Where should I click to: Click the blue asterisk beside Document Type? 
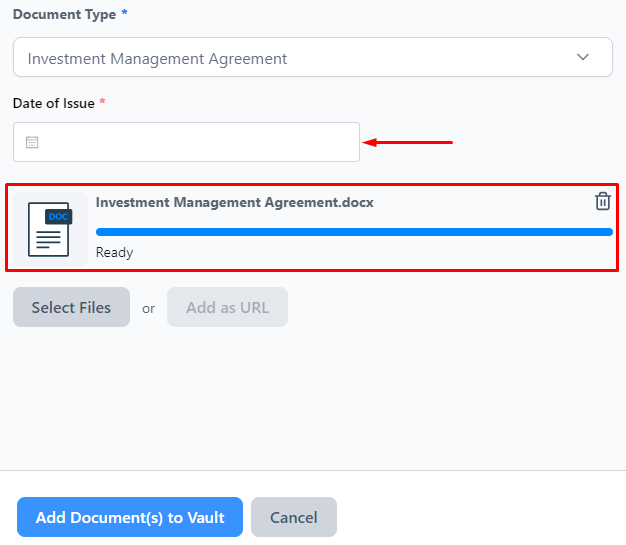[x=125, y=12]
